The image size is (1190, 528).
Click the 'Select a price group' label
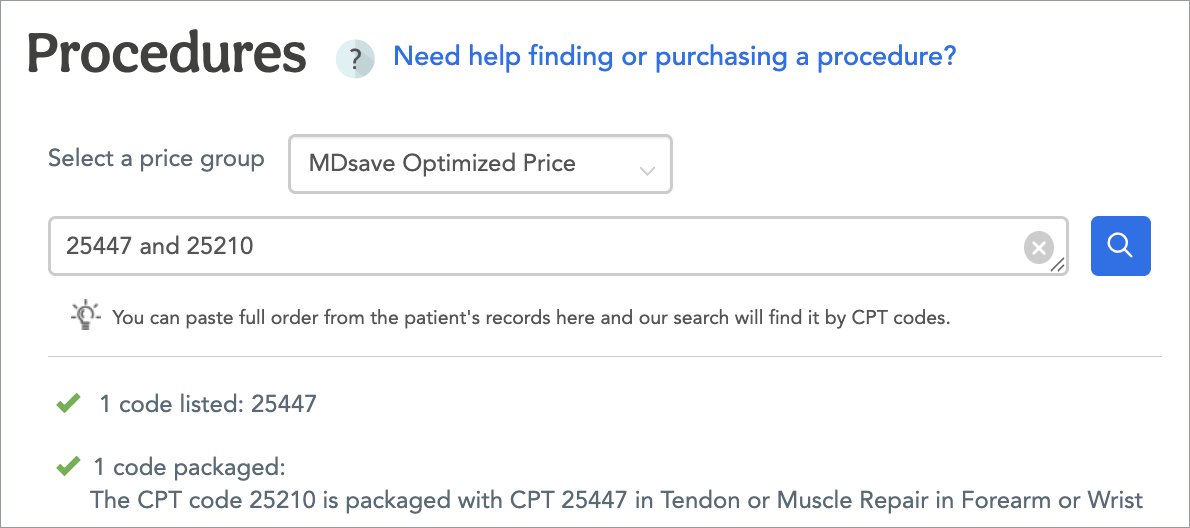pyautogui.click(x=156, y=159)
